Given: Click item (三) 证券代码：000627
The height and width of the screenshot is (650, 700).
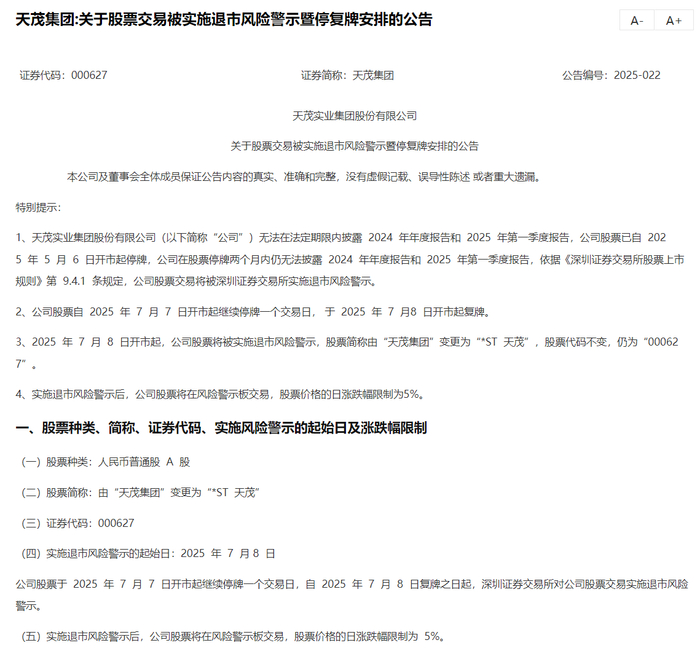Looking at the screenshot, I should click(x=78, y=523).
